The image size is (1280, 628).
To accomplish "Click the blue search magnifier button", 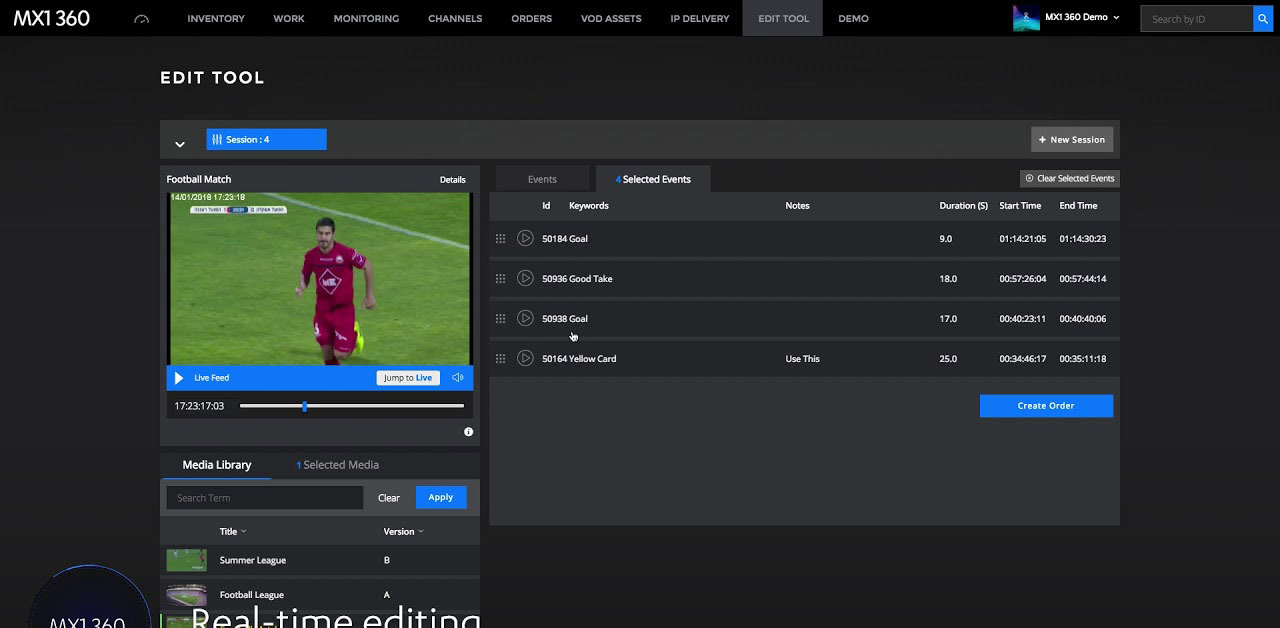I will [x=1262, y=18].
